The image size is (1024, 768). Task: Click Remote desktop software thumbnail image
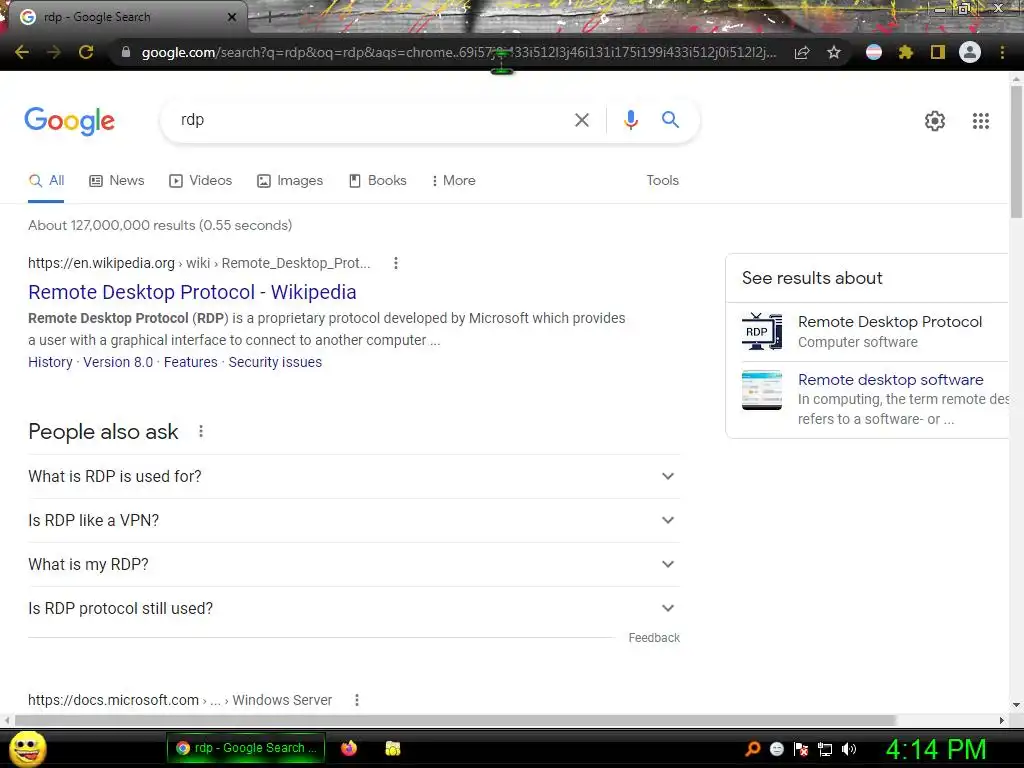[761, 391]
